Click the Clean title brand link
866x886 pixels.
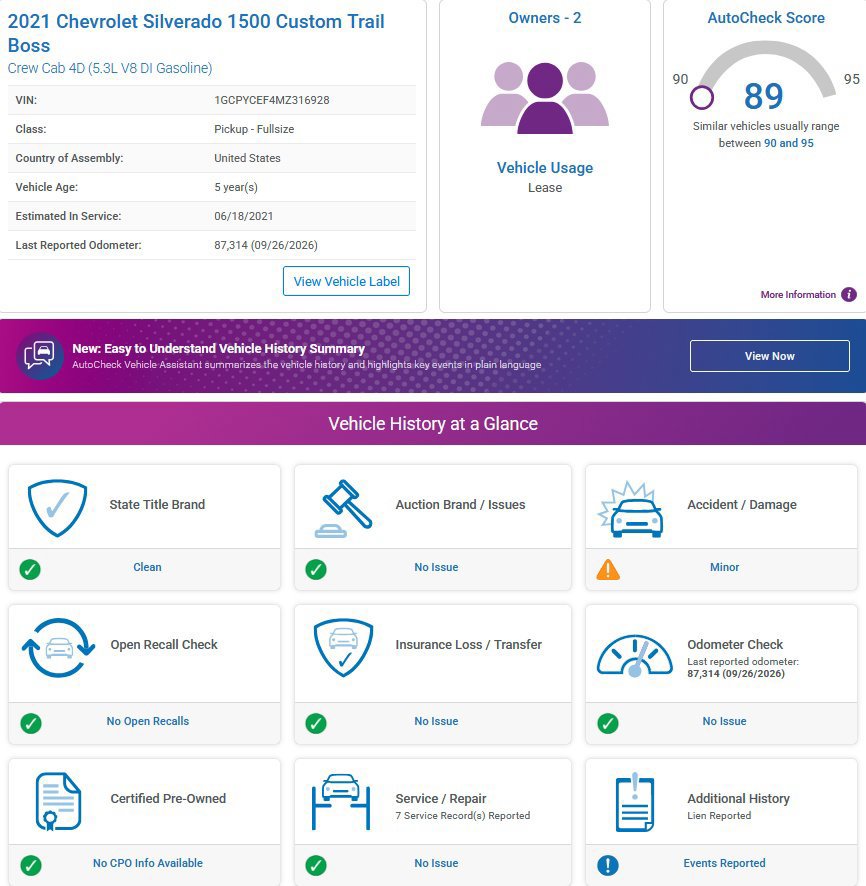point(147,567)
